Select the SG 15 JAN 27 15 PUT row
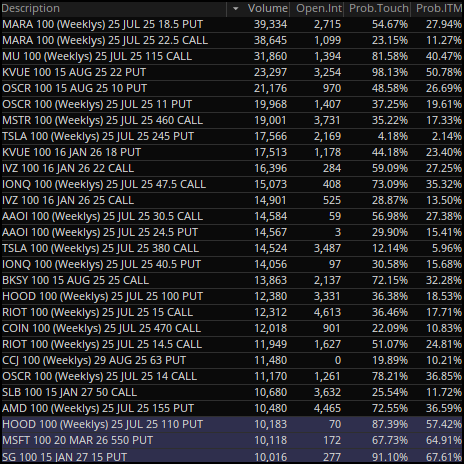This screenshot has height=464, width=464. (x=232, y=456)
